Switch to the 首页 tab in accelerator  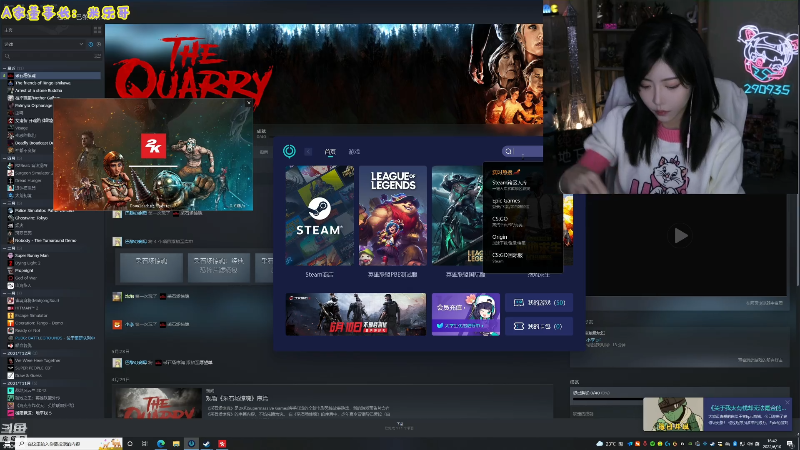point(330,152)
